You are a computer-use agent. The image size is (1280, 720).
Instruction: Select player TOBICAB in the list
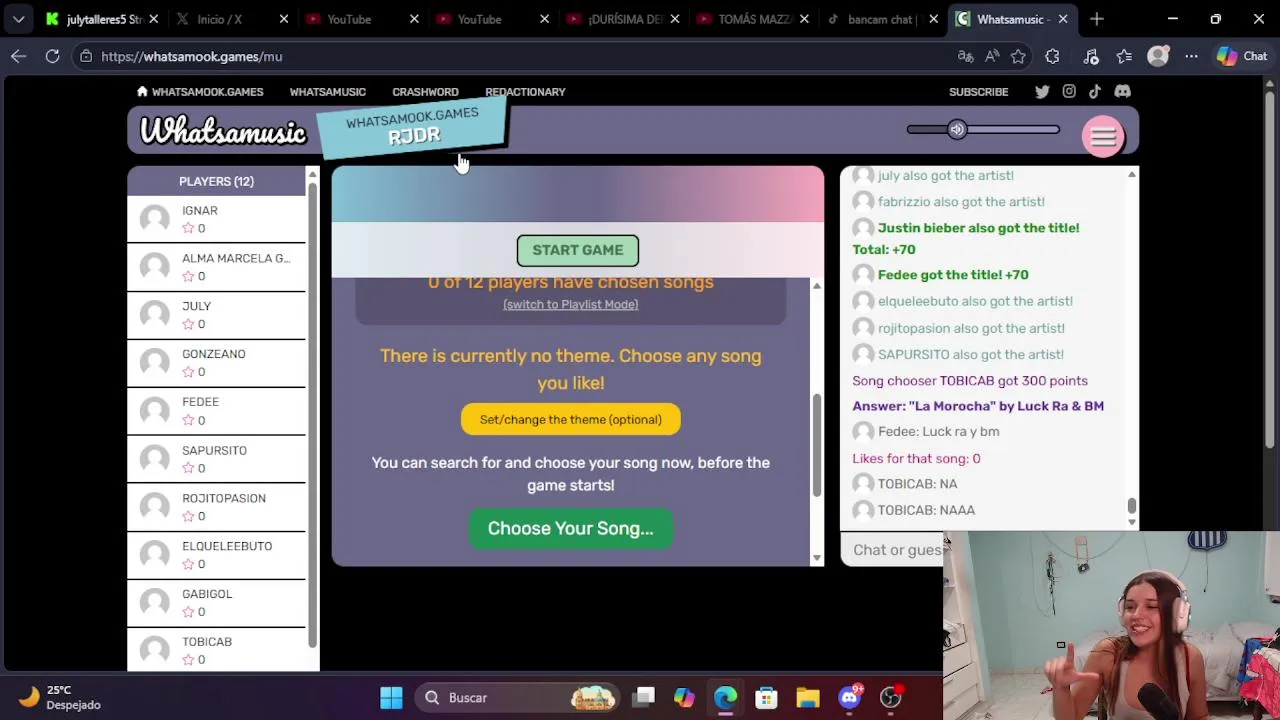[216, 650]
